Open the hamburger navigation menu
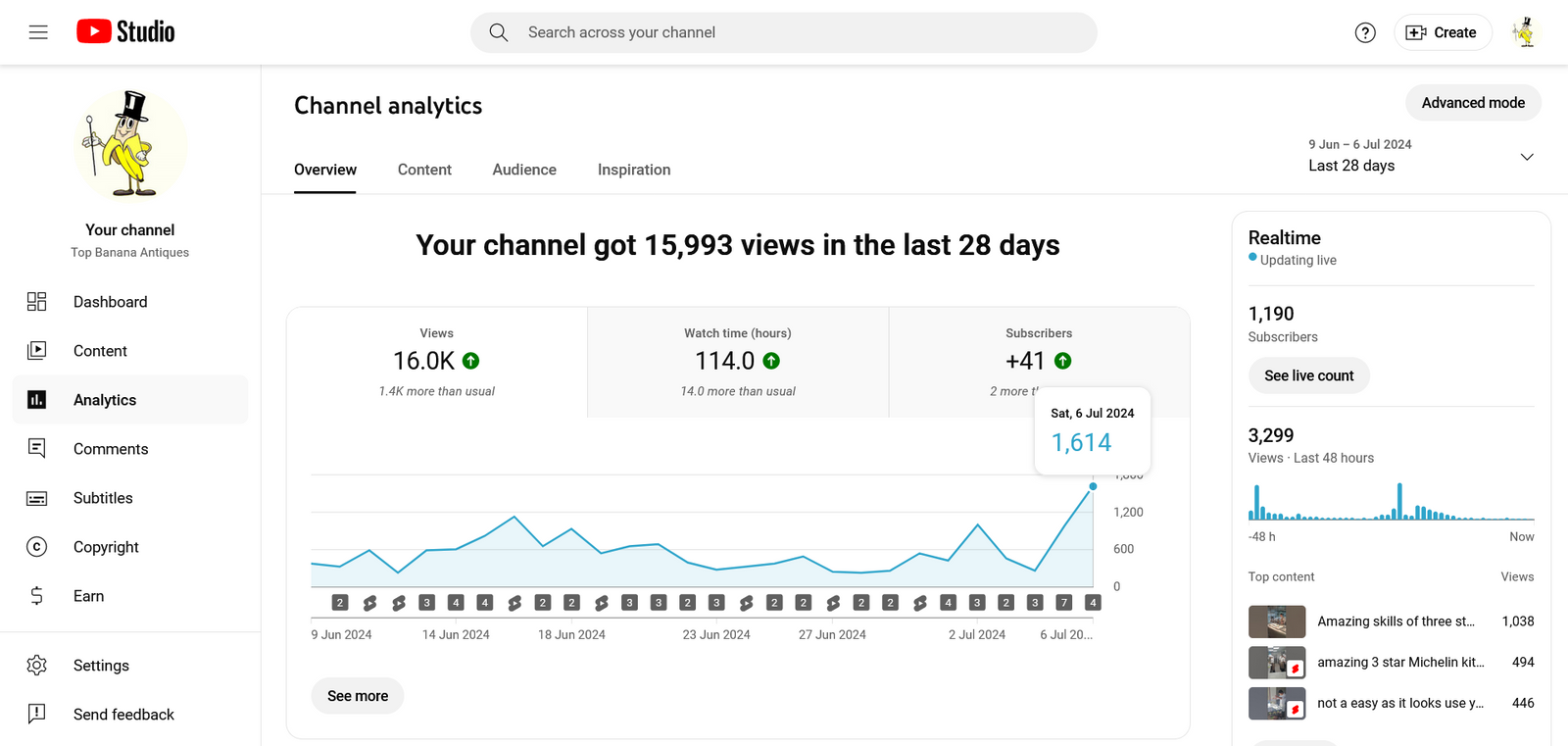Image resolution: width=1568 pixels, height=746 pixels. (38, 32)
